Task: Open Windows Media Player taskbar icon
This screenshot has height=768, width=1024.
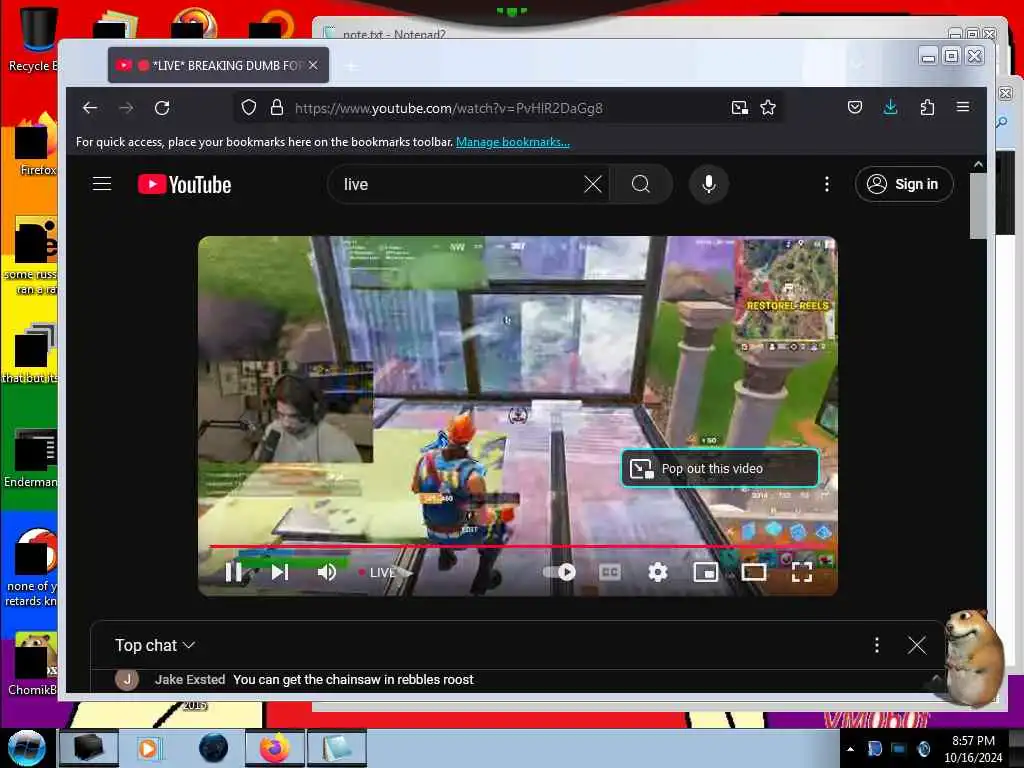Action: pyautogui.click(x=148, y=748)
